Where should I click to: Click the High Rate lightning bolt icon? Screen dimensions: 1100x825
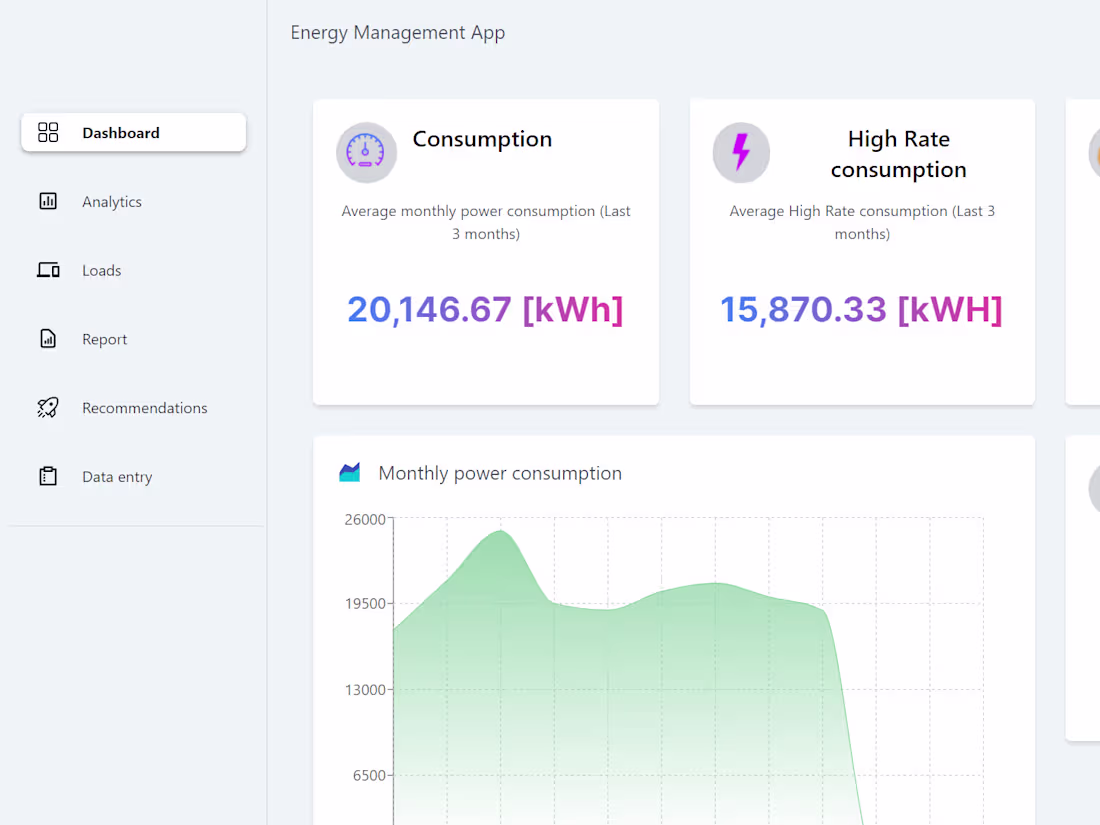(741, 152)
